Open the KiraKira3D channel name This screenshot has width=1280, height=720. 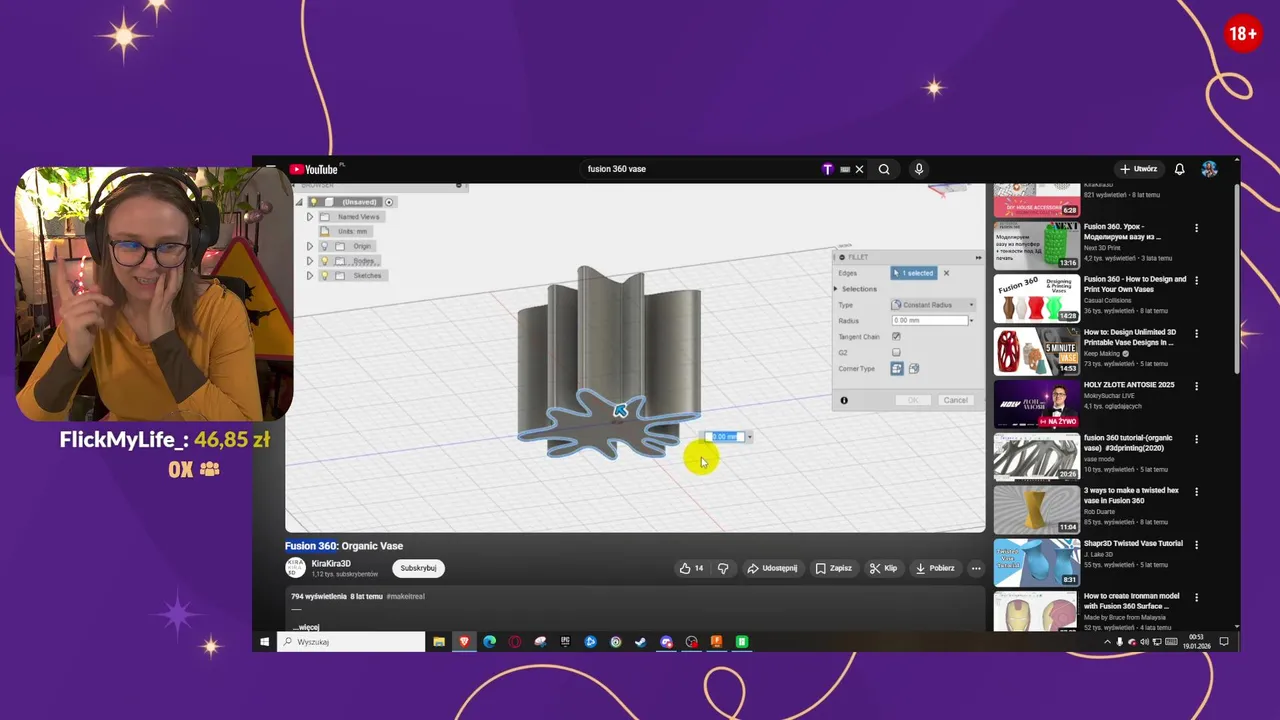(331, 563)
